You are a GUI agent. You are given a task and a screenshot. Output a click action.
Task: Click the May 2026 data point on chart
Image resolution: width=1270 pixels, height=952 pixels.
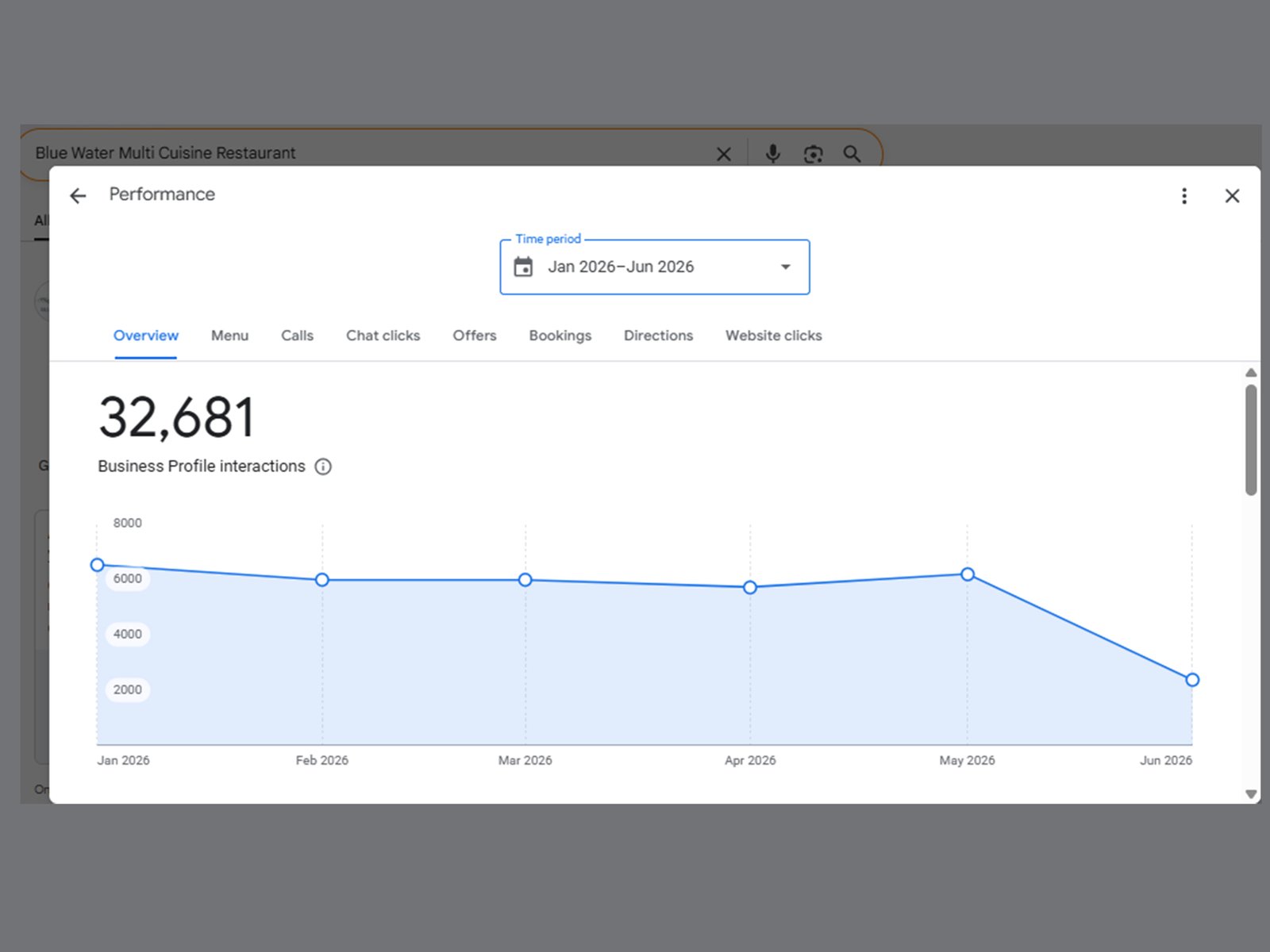(968, 574)
